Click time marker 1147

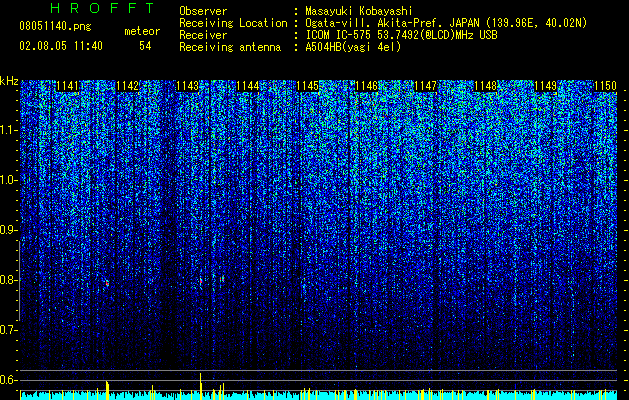click(425, 86)
